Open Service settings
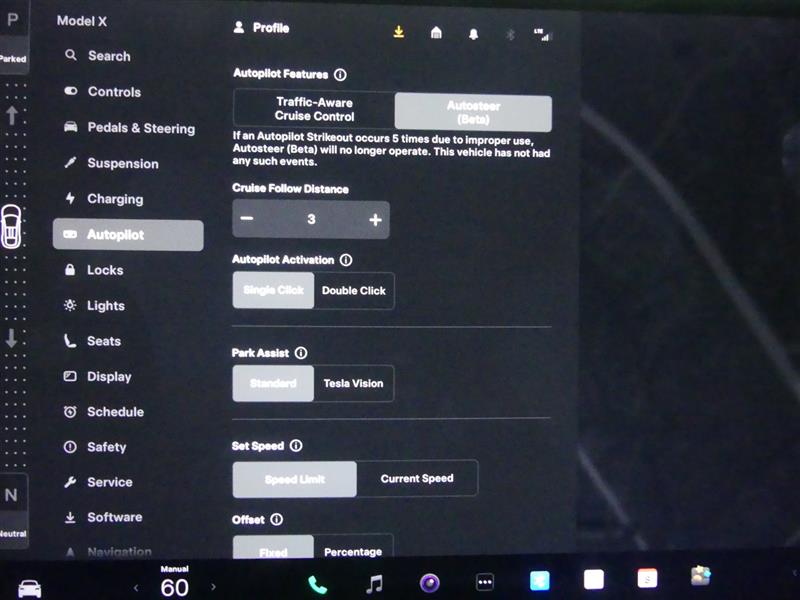 [98, 482]
